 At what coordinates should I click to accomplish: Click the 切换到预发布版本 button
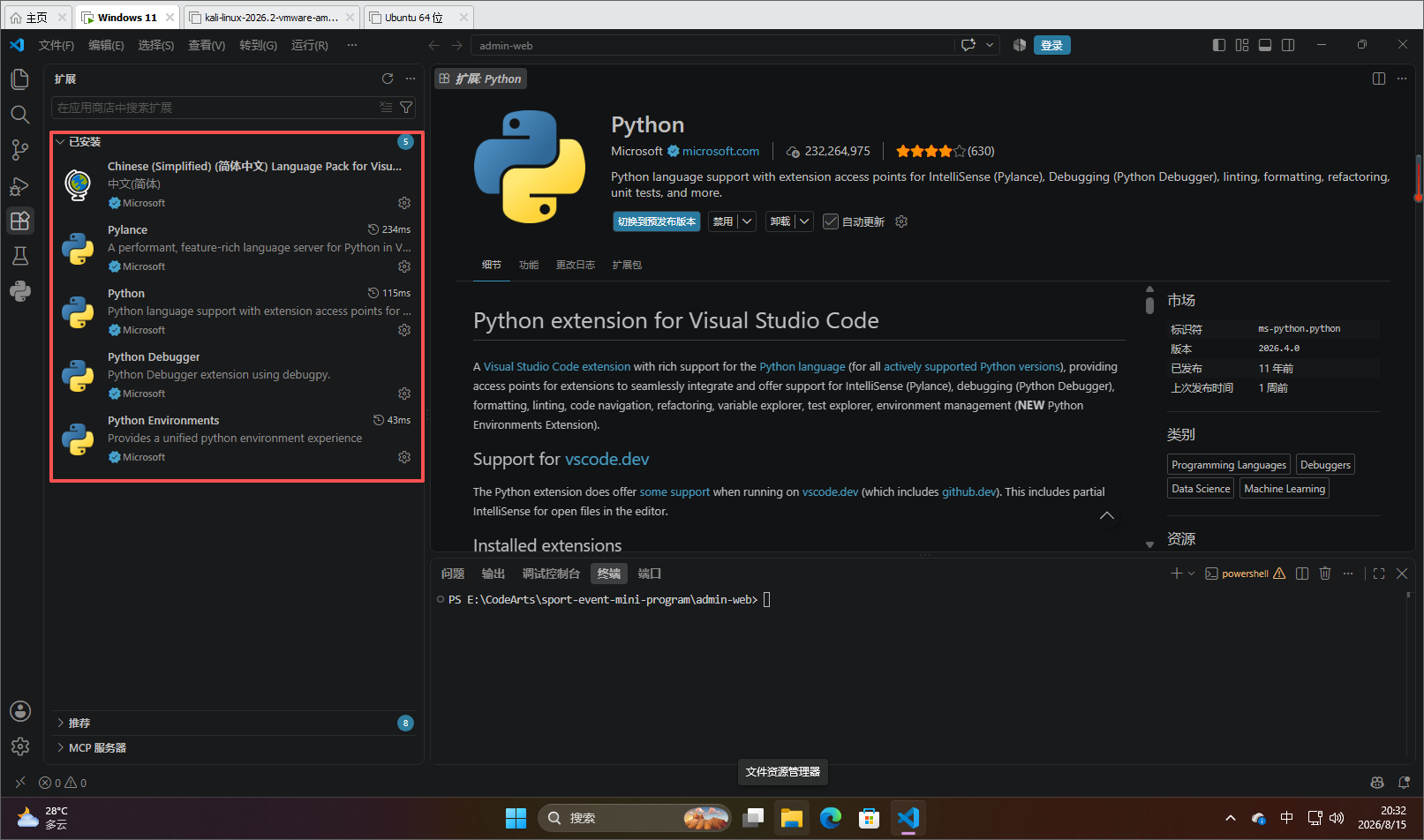coord(657,221)
